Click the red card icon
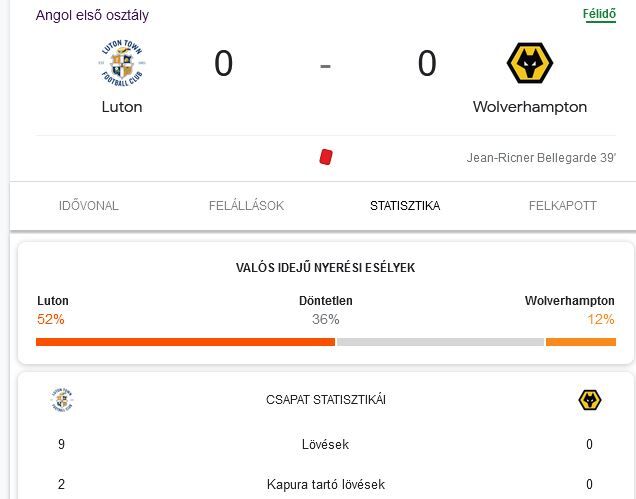This screenshot has width=636, height=499. pyautogui.click(x=326, y=157)
